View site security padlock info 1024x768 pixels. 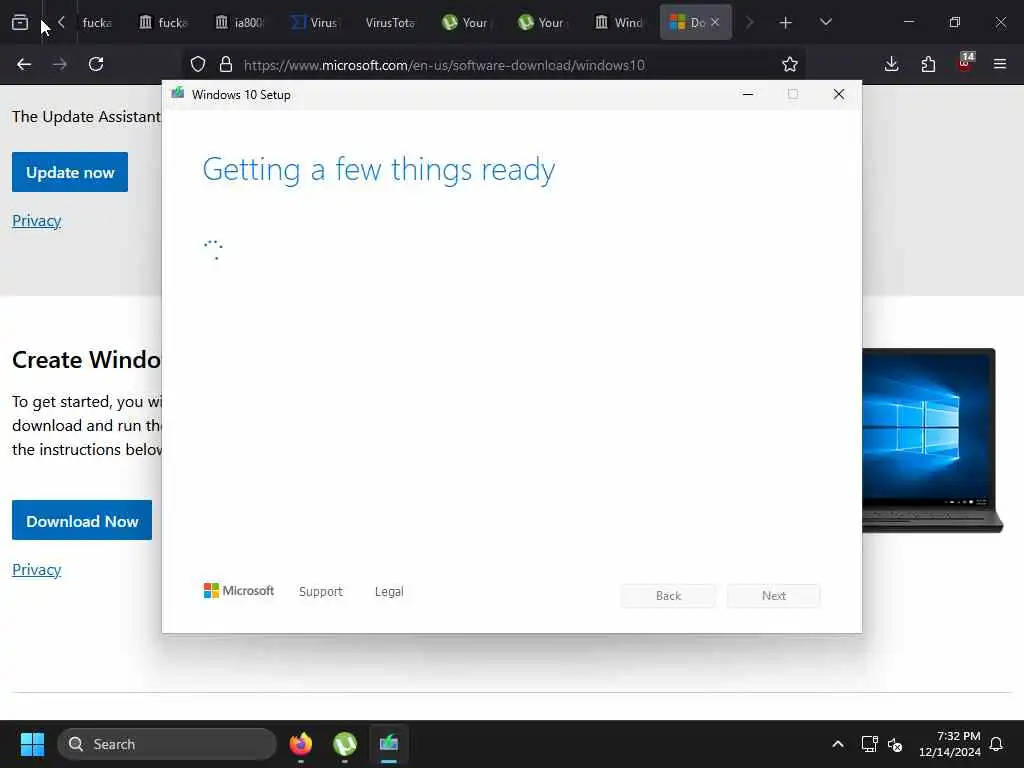(x=226, y=64)
